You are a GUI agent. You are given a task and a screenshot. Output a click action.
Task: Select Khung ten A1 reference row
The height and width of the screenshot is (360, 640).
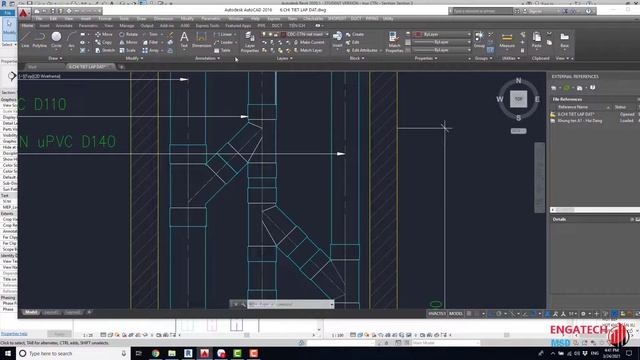(594, 121)
